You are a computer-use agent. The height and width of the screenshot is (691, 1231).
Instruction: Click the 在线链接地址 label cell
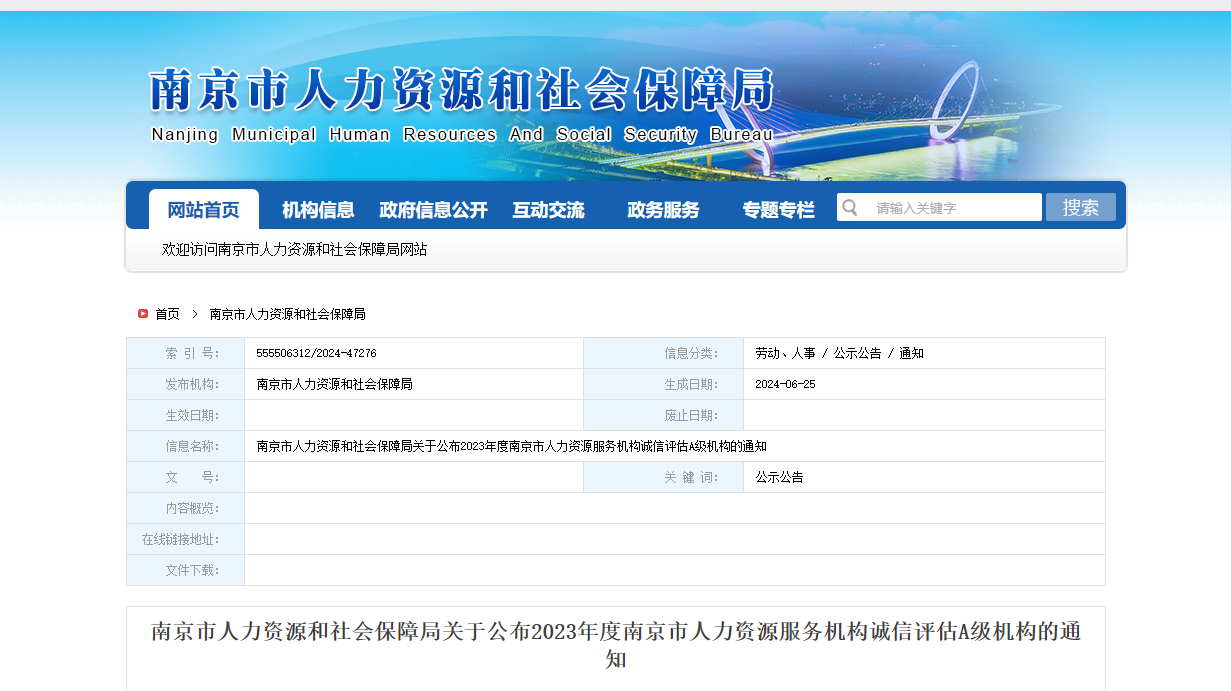(185, 539)
